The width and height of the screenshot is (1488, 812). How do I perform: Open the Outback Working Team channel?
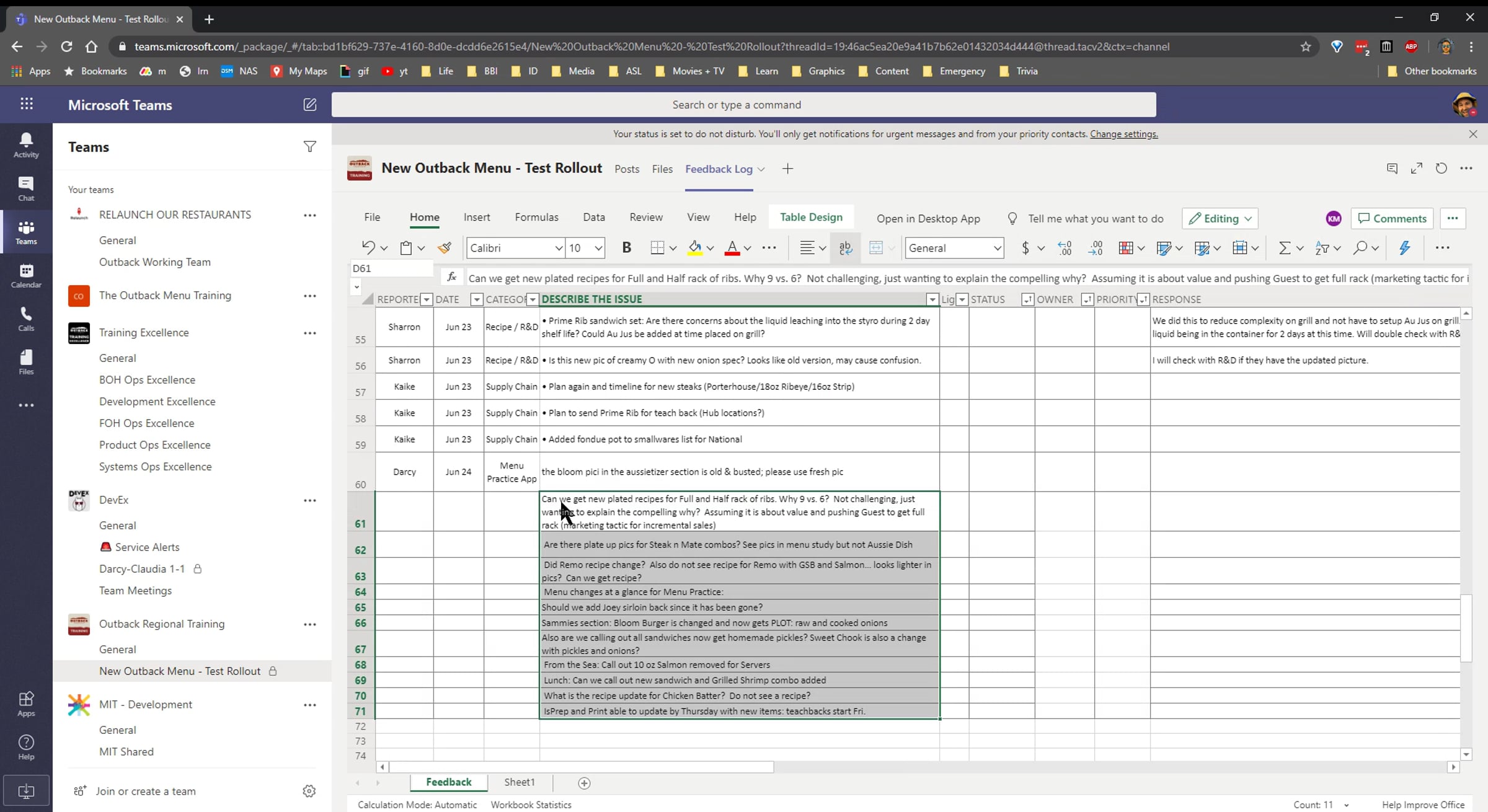point(155,262)
